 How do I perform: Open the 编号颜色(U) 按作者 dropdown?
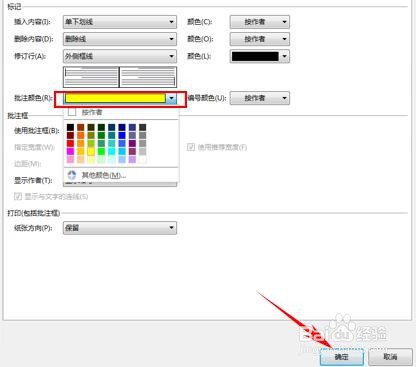point(260,98)
